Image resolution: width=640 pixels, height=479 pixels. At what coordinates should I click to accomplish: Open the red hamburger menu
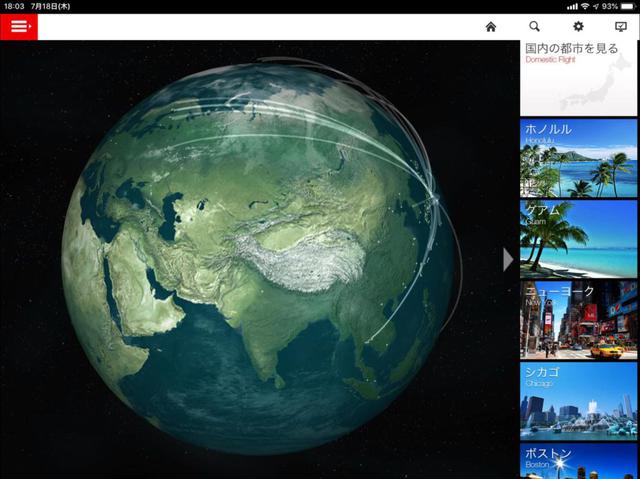19,27
